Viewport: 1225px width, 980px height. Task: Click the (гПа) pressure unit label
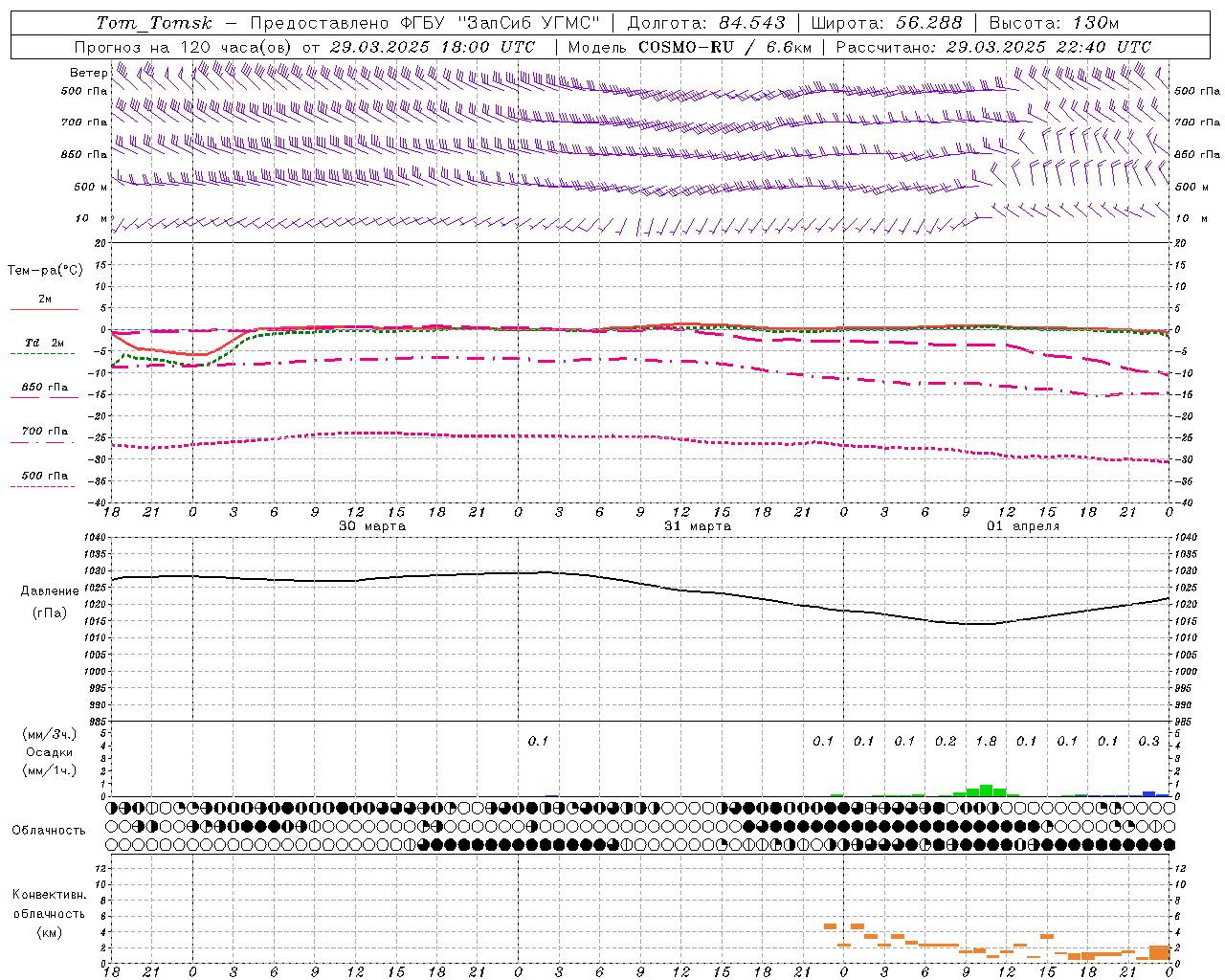click(x=50, y=613)
